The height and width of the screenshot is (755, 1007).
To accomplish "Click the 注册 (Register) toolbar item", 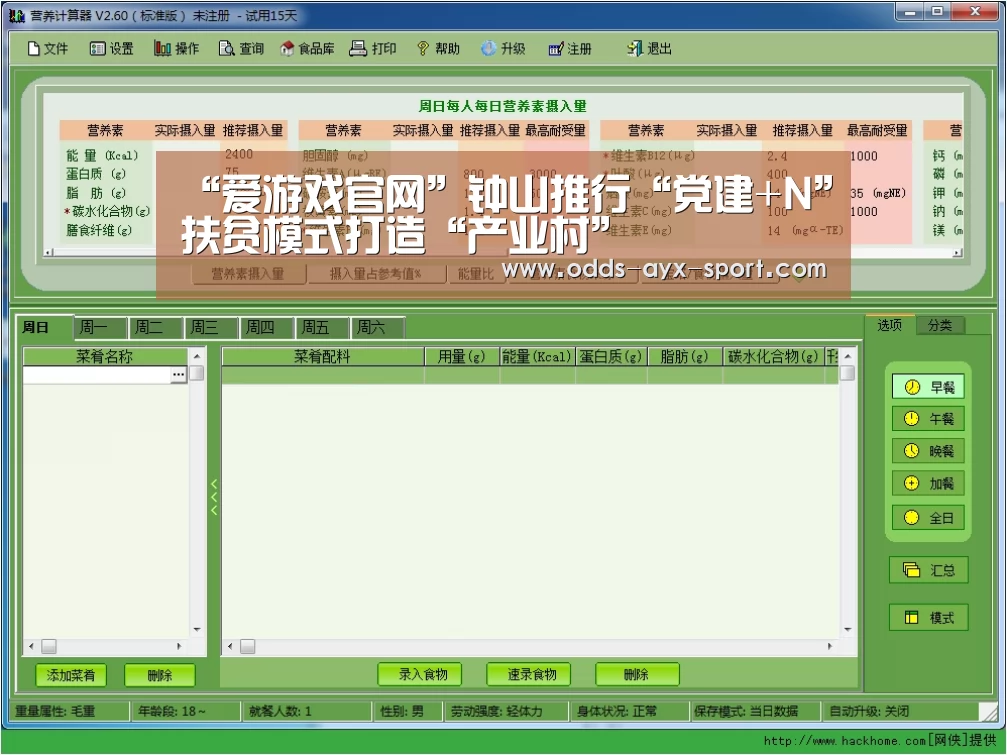I will (570, 48).
